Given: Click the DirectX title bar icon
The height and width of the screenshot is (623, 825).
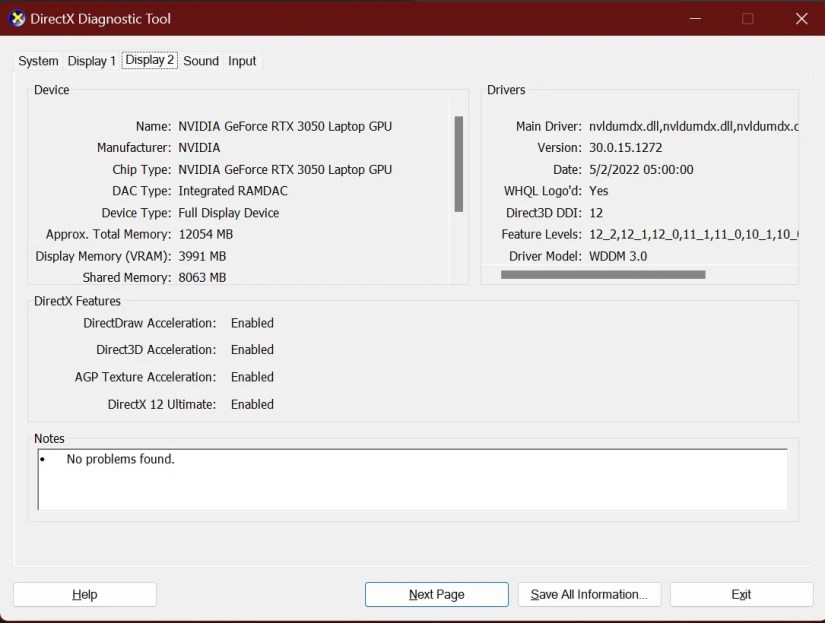Looking at the screenshot, I should [18, 18].
